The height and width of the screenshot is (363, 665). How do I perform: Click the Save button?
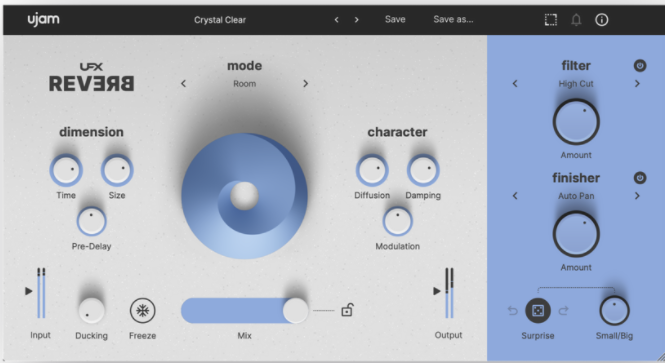coord(395,20)
